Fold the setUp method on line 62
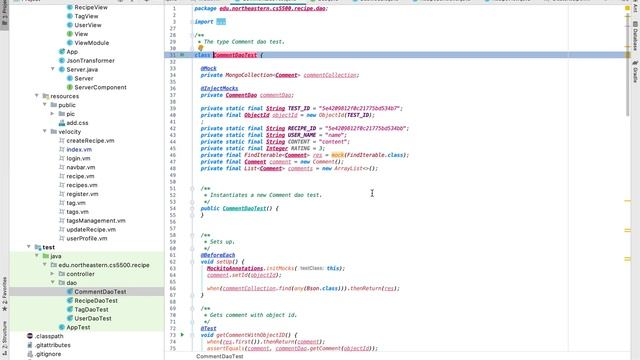 tap(192, 262)
